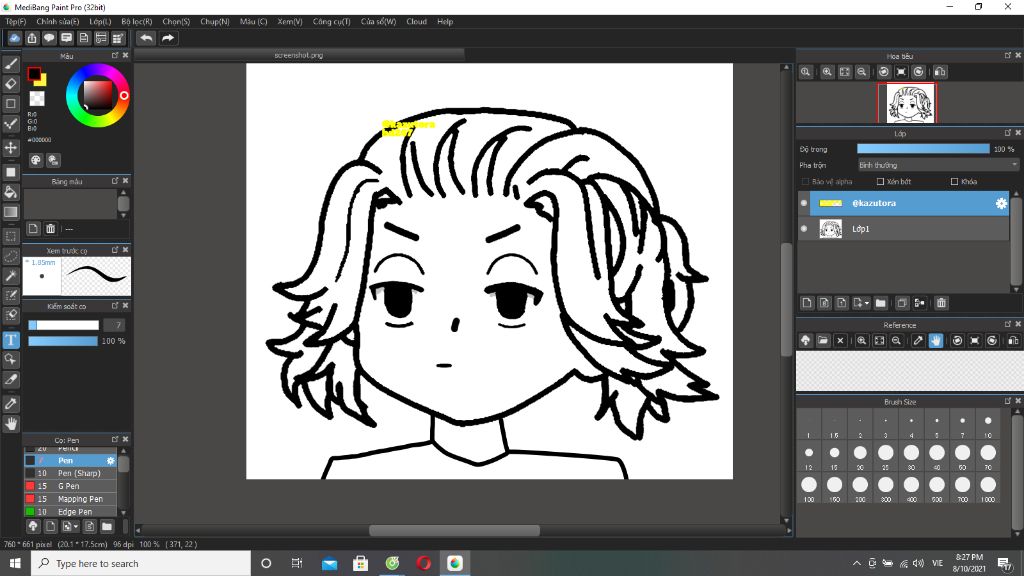Create a new layer with the blank page icon
Image resolution: width=1024 pixels, height=576 pixels.
pos(807,303)
